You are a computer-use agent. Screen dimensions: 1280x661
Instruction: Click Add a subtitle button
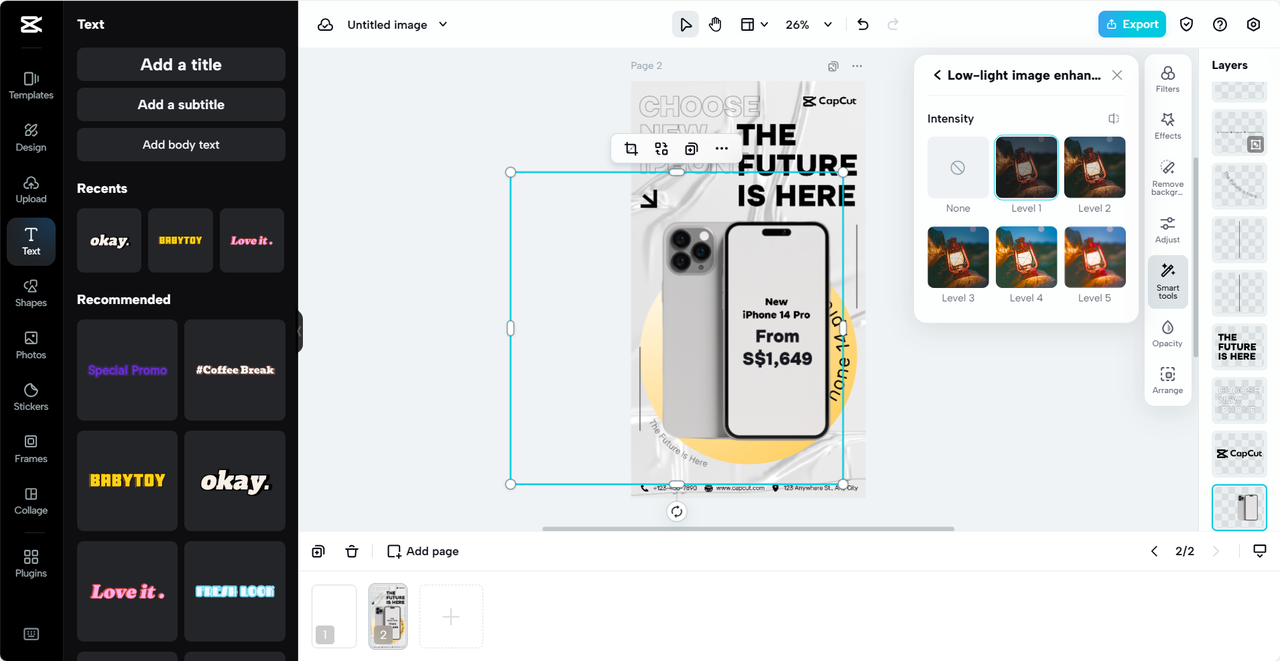coord(181,104)
